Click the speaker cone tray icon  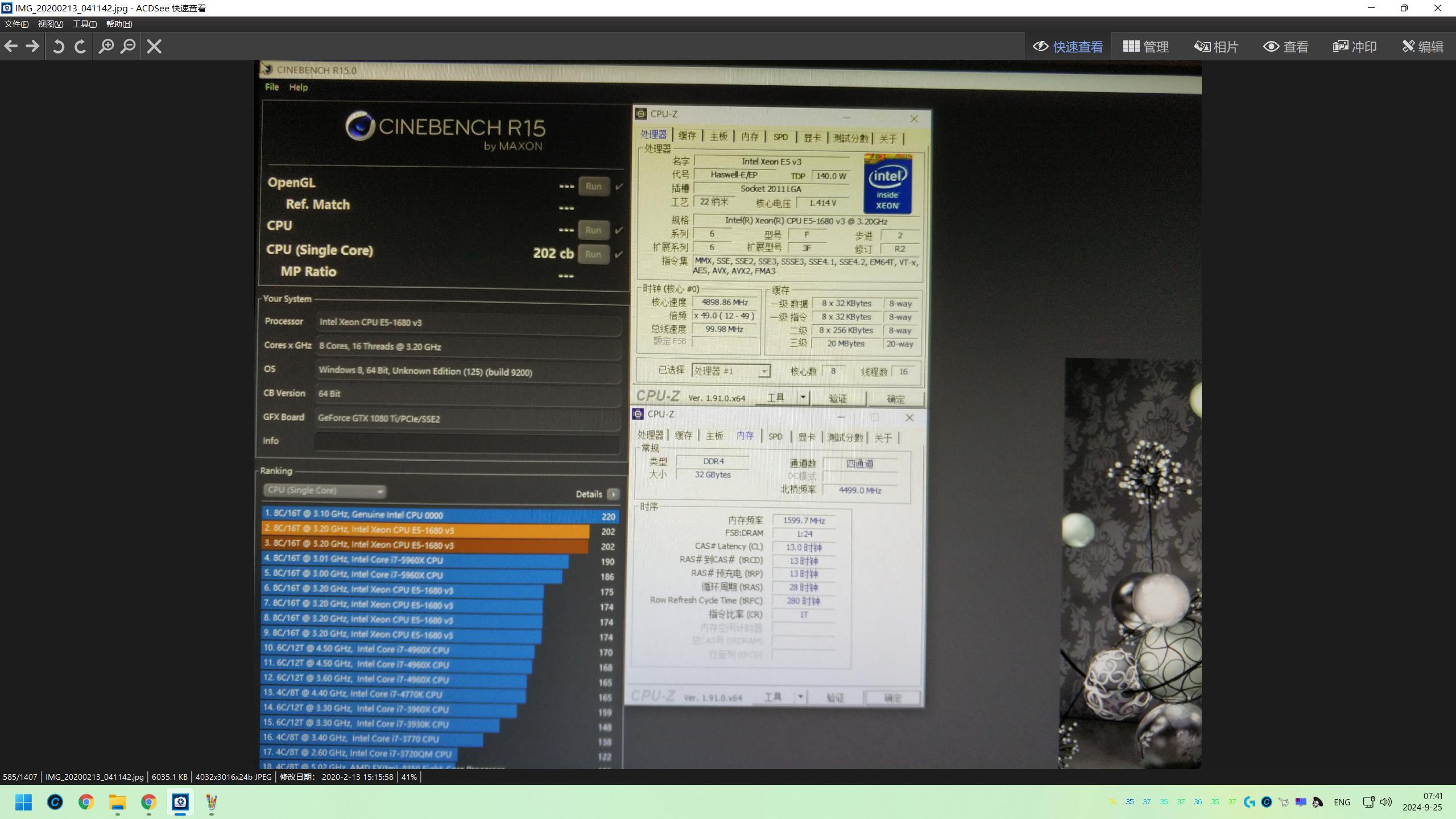[x=1318, y=802]
